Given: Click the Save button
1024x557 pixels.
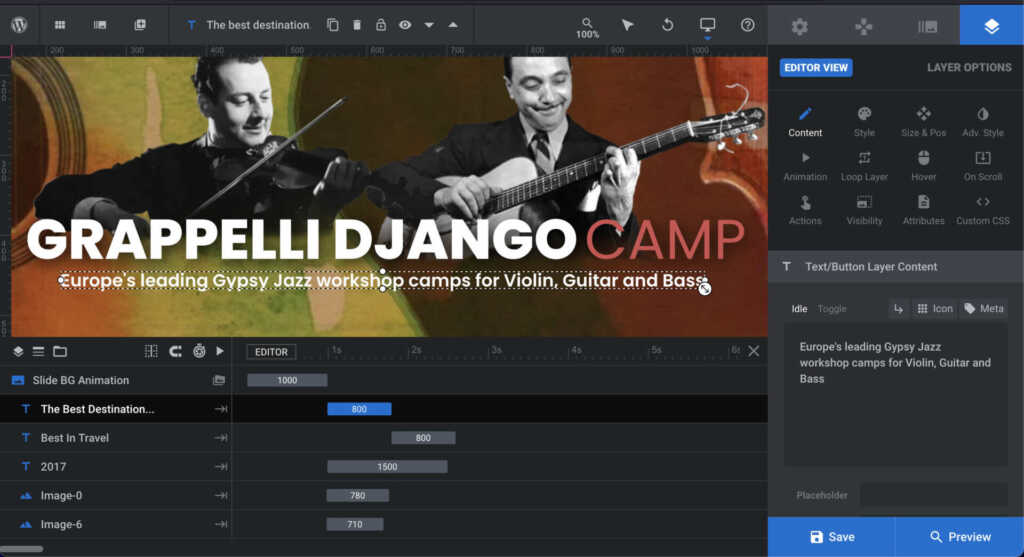Looking at the screenshot, I should pos(831,537).
